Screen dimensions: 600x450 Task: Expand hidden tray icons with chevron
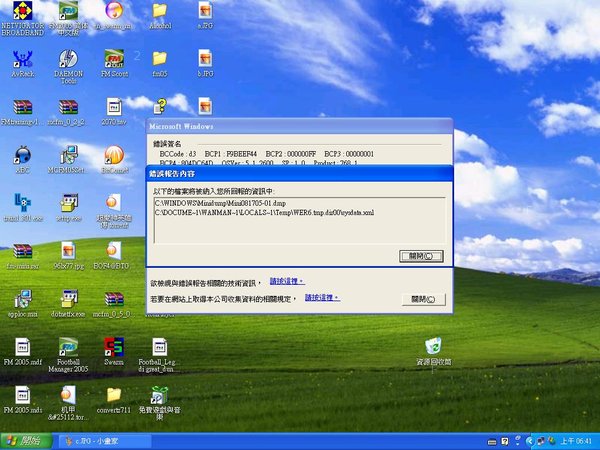[530, 442]
